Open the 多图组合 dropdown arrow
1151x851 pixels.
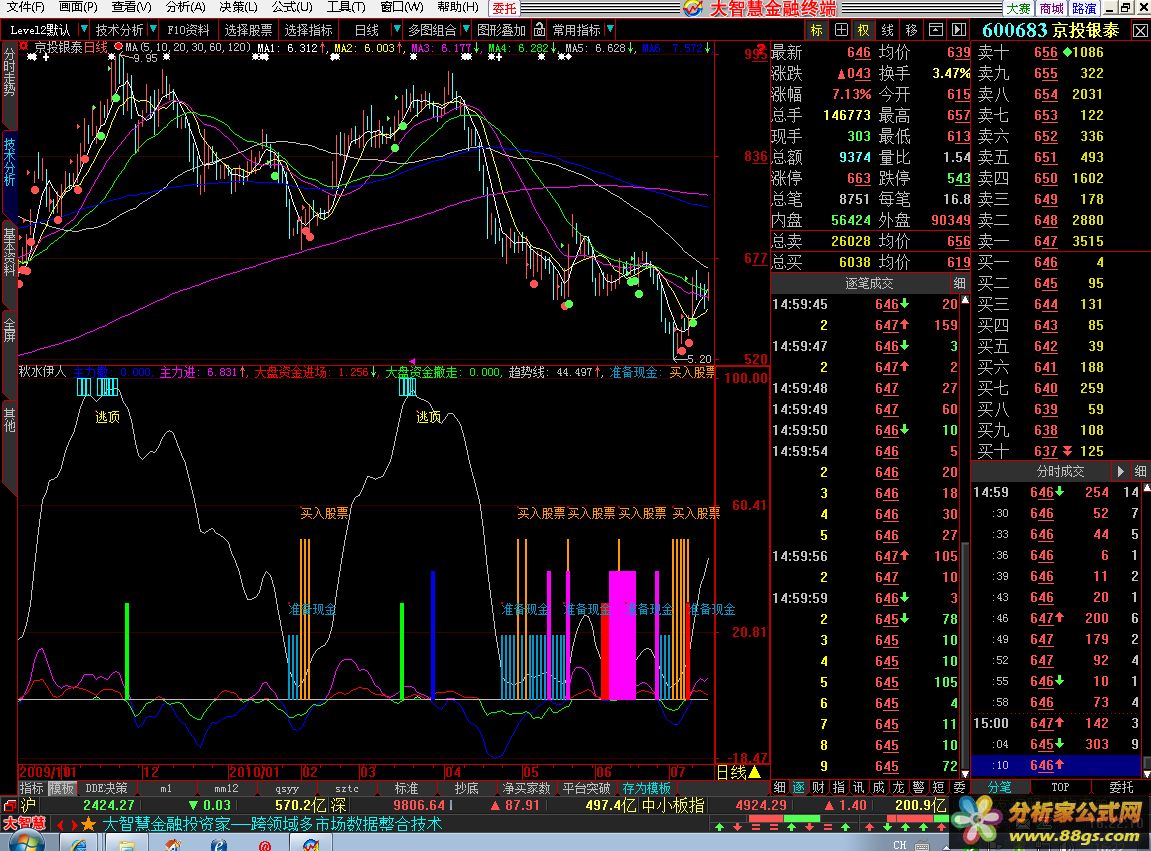click(465, 29)
